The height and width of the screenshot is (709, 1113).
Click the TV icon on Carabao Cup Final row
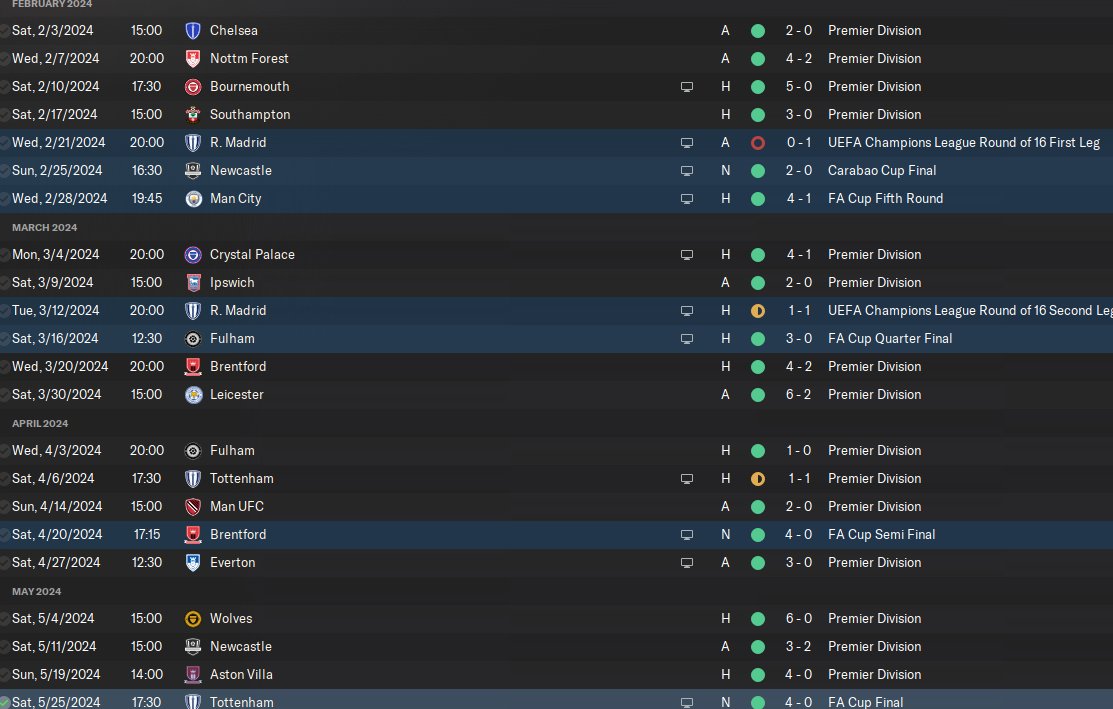coord(687,171)
